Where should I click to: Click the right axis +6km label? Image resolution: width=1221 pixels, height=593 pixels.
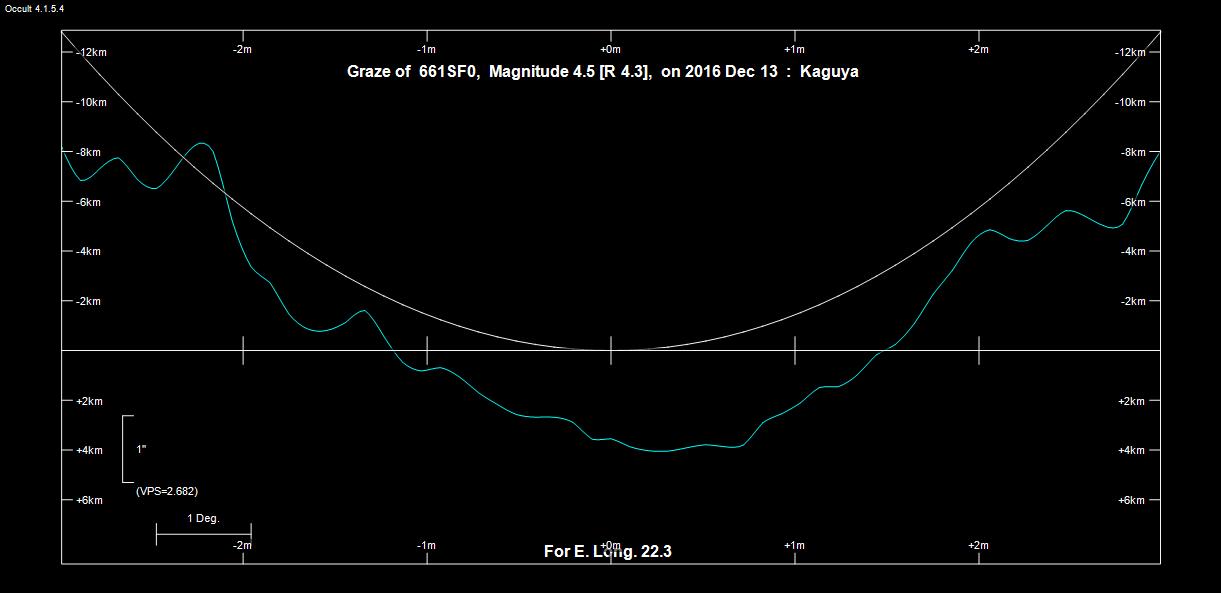pos(1131,500)
